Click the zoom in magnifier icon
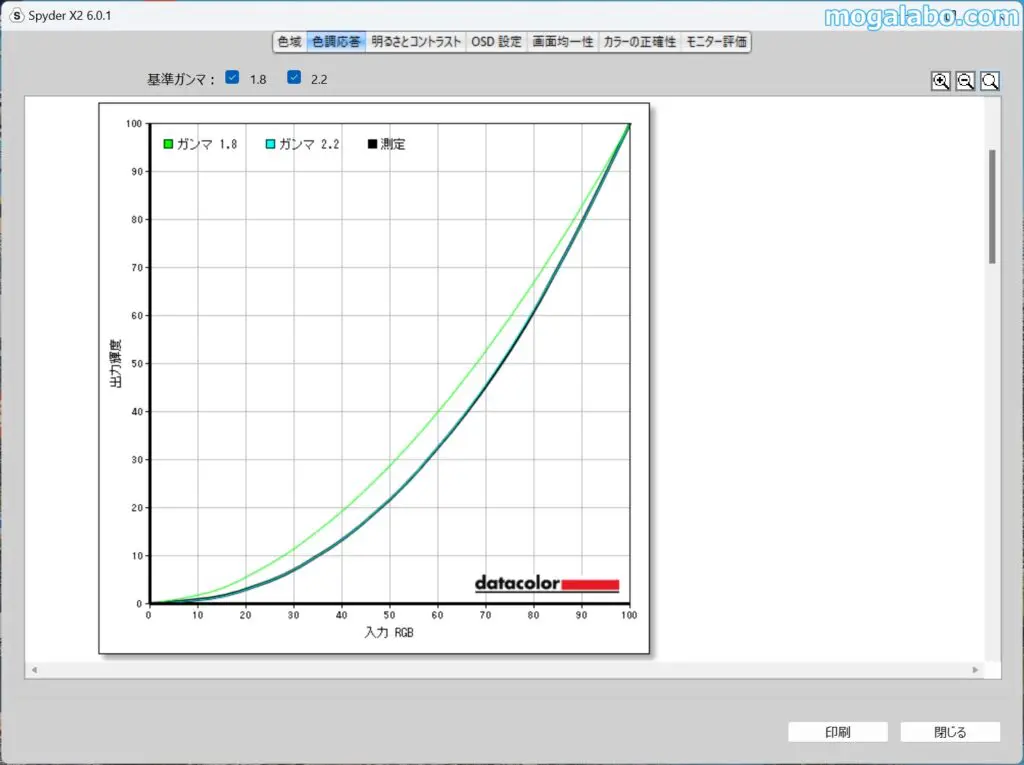The image size is (1024, 765). click(940, 82)
